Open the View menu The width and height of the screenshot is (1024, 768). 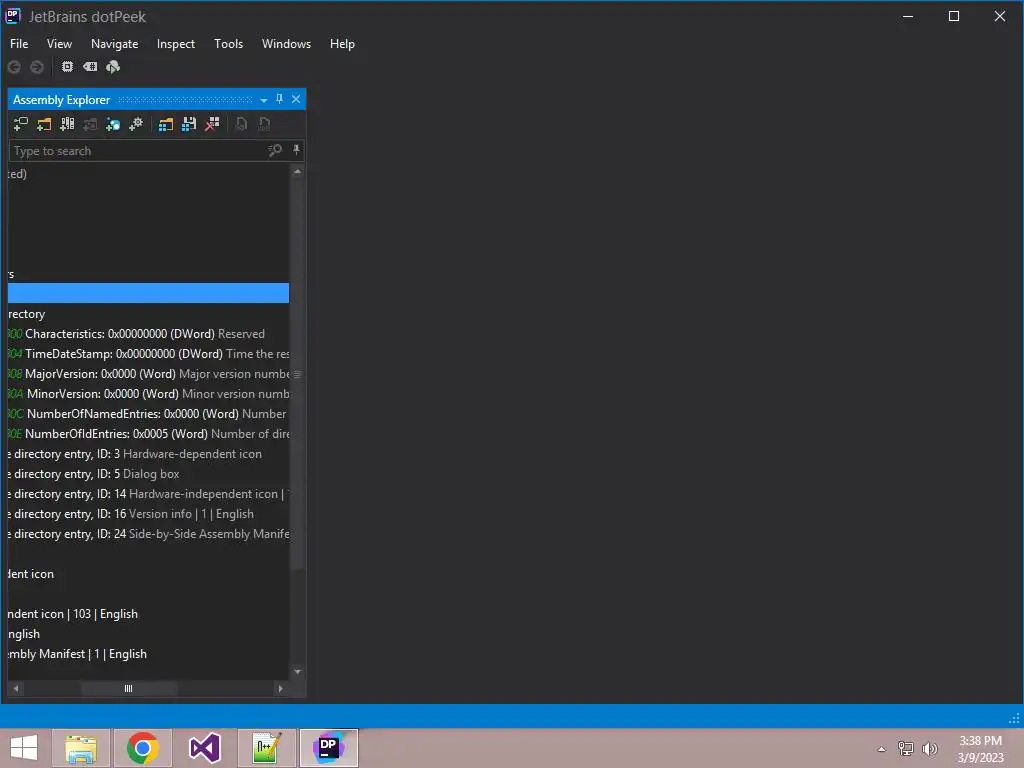(59, 44)
